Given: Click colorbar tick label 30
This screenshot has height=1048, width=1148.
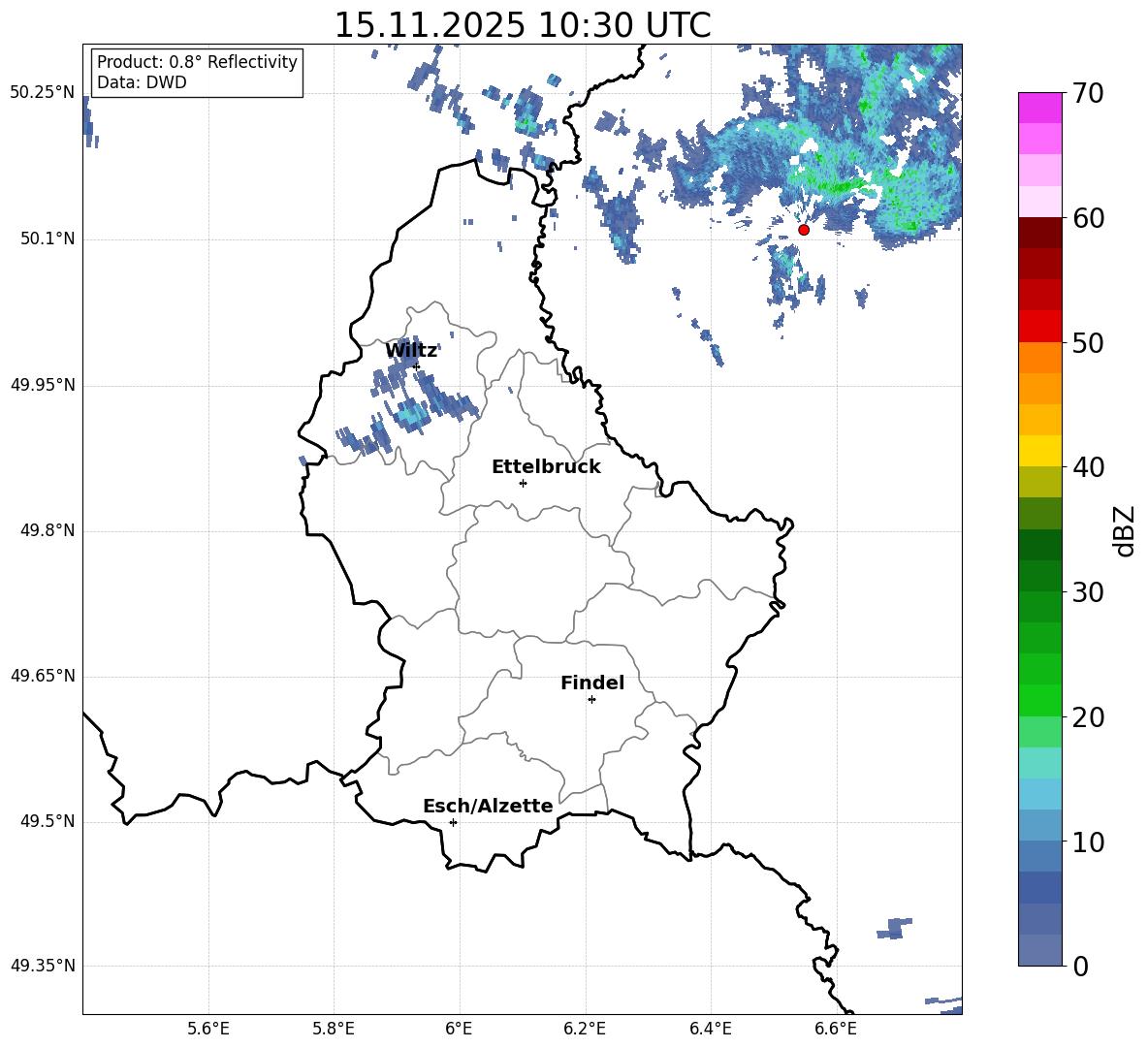Looking at the screenshot, I should click(x=1088, y=592).
